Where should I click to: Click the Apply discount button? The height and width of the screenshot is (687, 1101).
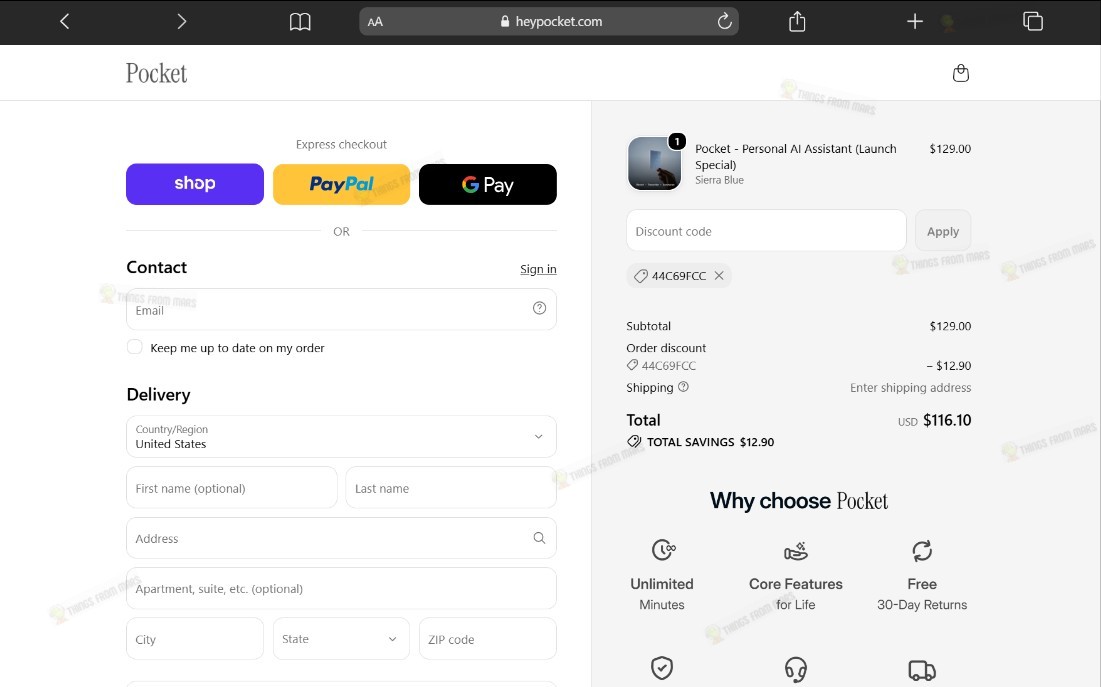[943, 231]
